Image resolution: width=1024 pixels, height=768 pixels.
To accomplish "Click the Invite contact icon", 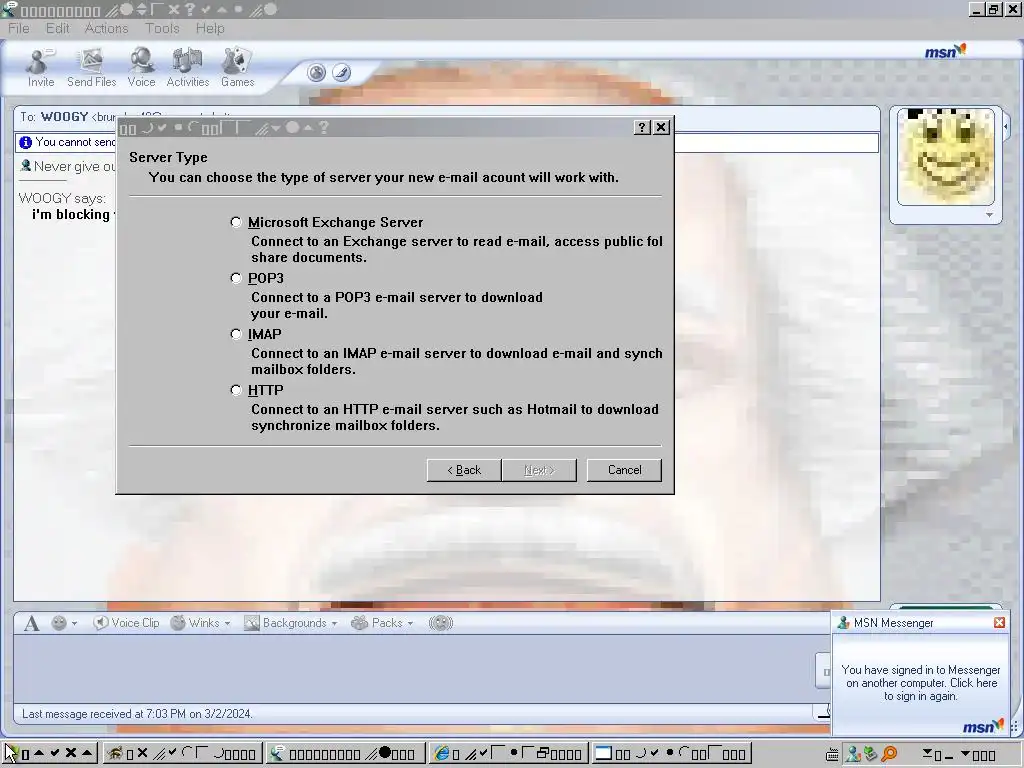I will click(x=40, y=67).
